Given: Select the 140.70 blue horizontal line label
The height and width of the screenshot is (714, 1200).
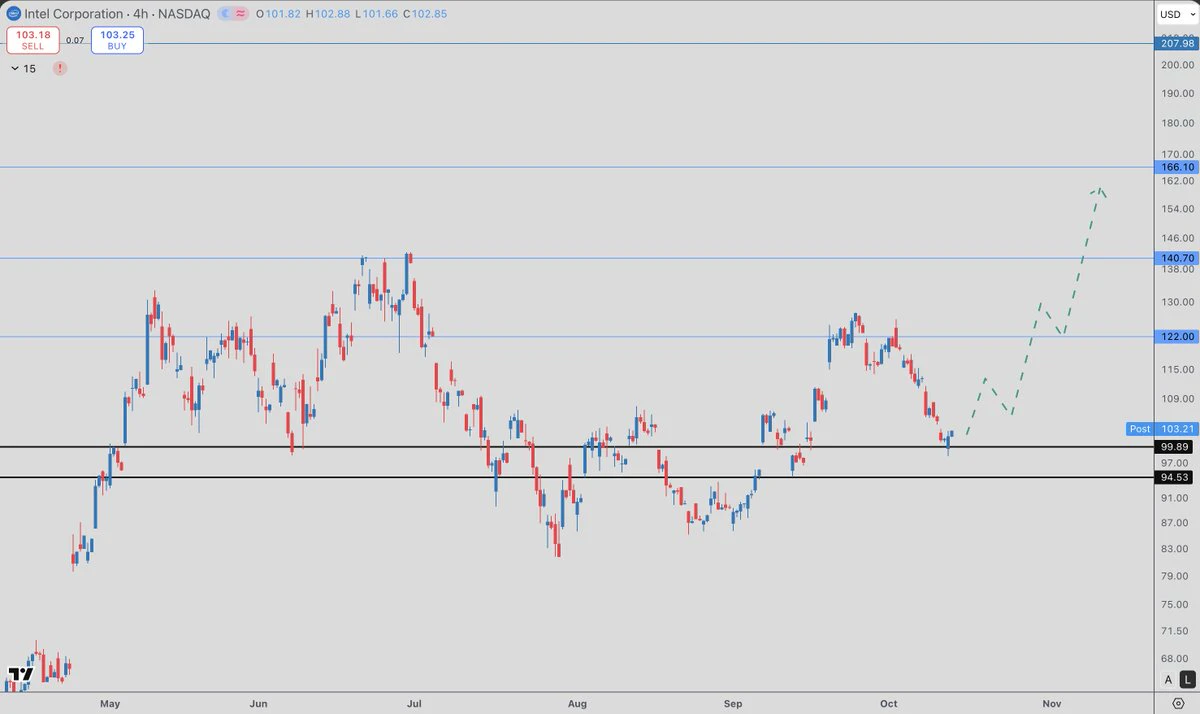Looking at the screenshot, I should 1174,258.
